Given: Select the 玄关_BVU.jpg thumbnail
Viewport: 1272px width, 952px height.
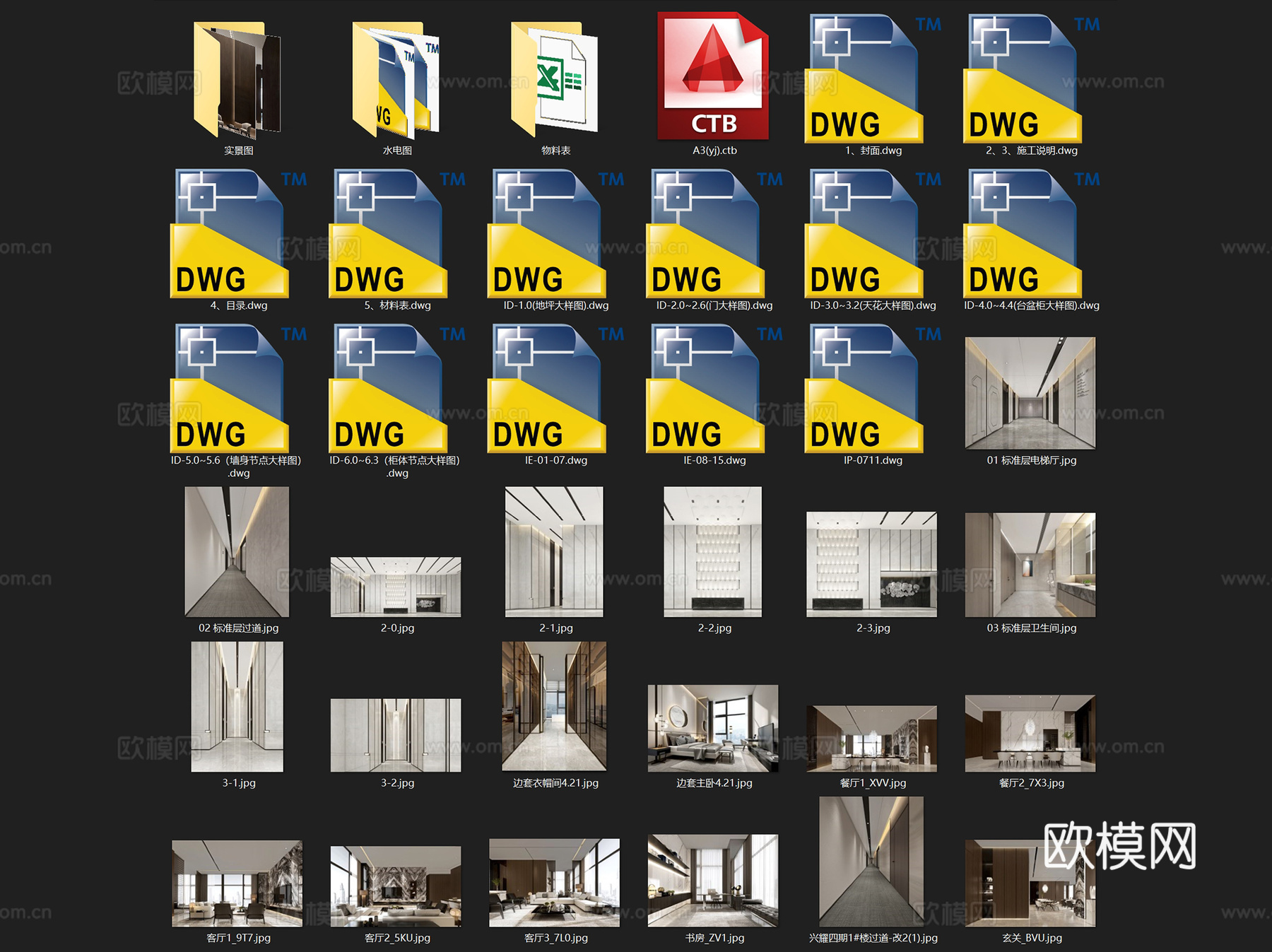Looking at the screenshot, I should pos(1030,883).
